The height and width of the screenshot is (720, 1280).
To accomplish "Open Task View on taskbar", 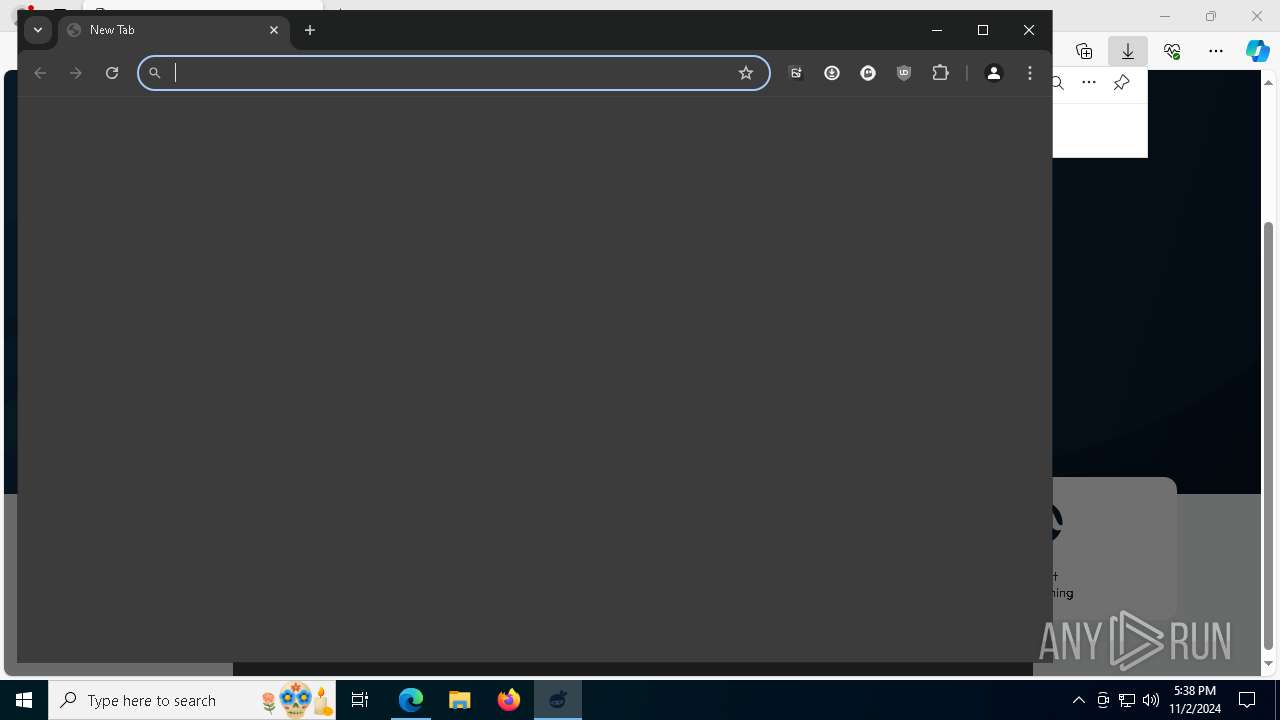I will [x=360, y=700].
